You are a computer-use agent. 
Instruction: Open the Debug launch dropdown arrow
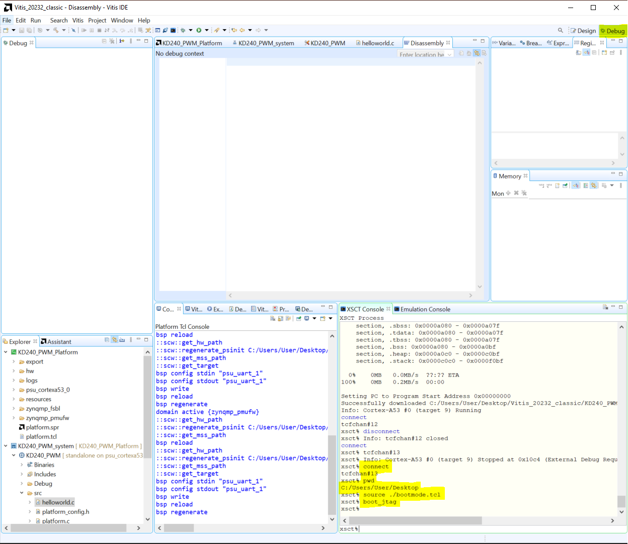[190, 30]
